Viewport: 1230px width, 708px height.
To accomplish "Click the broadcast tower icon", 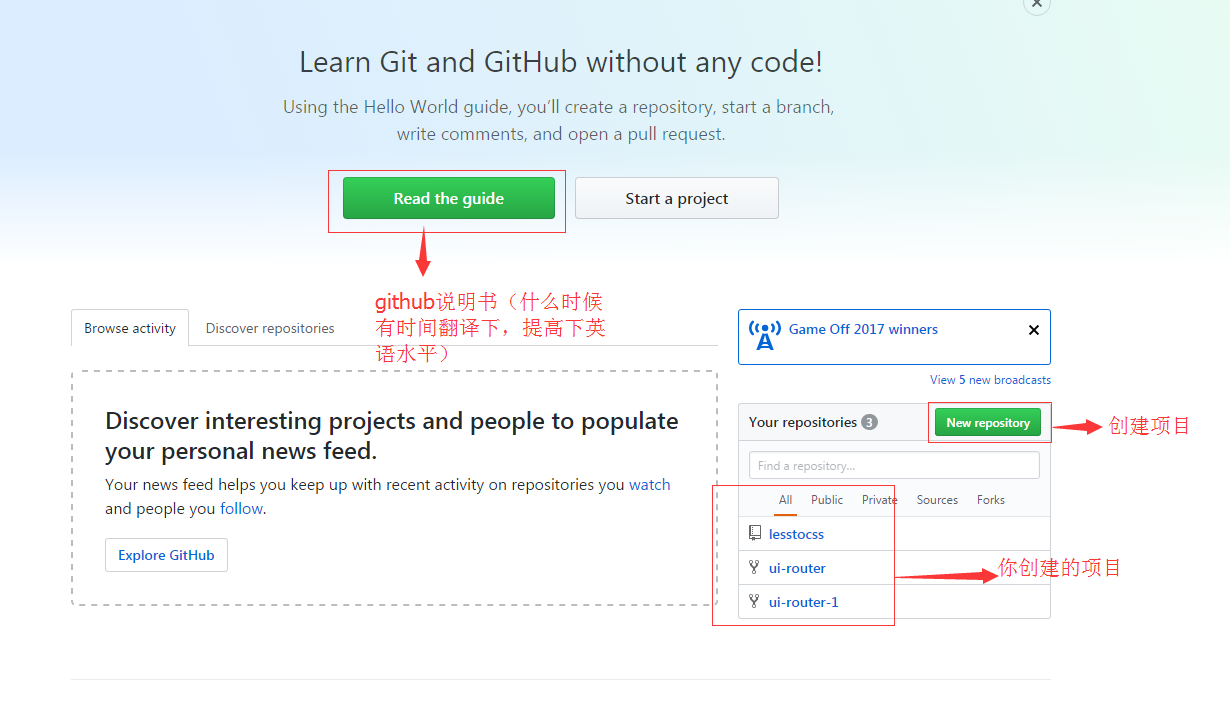I will 765,336.
